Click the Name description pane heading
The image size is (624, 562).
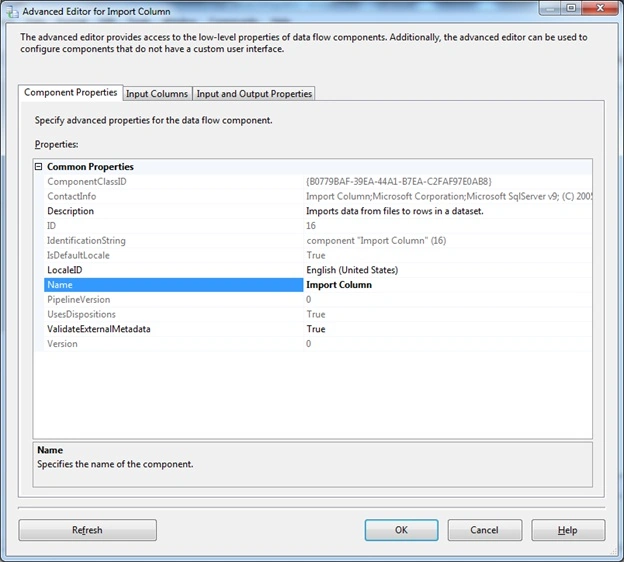pos(50,450)
